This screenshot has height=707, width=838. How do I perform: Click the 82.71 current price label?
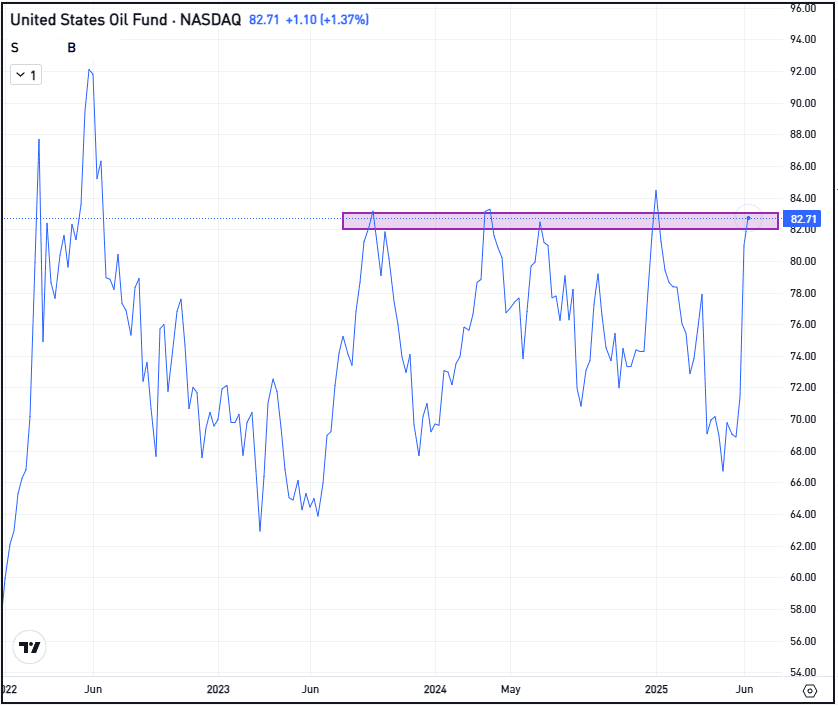click(x=264, y=20)
